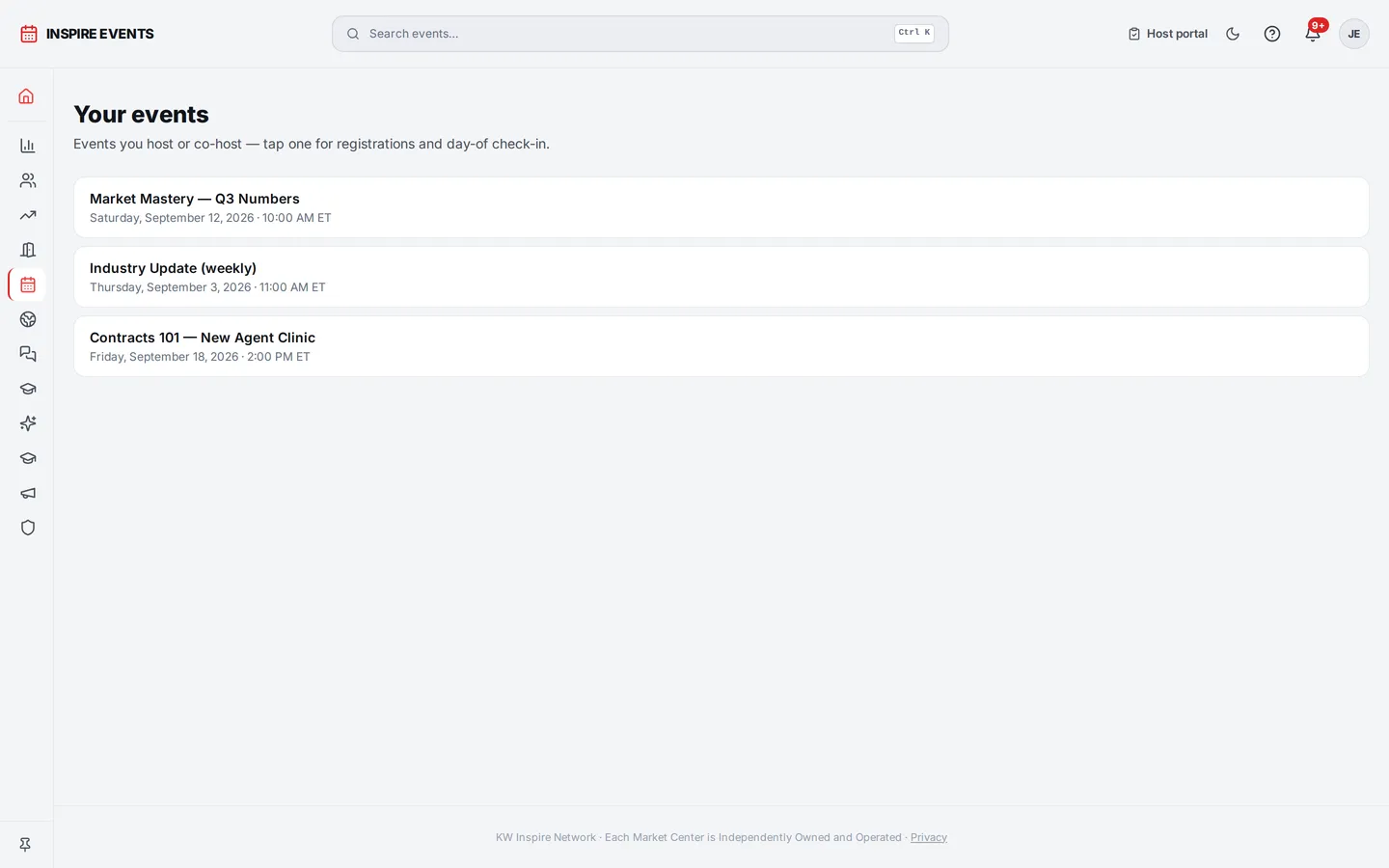The height and width of the screenshot is (868, 1389).
Task: Click the "Your events" heading
Action: coord(141,114)
